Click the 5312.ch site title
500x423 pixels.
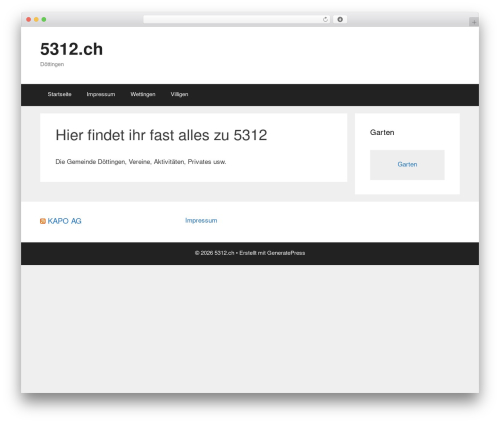click(71, 49)
